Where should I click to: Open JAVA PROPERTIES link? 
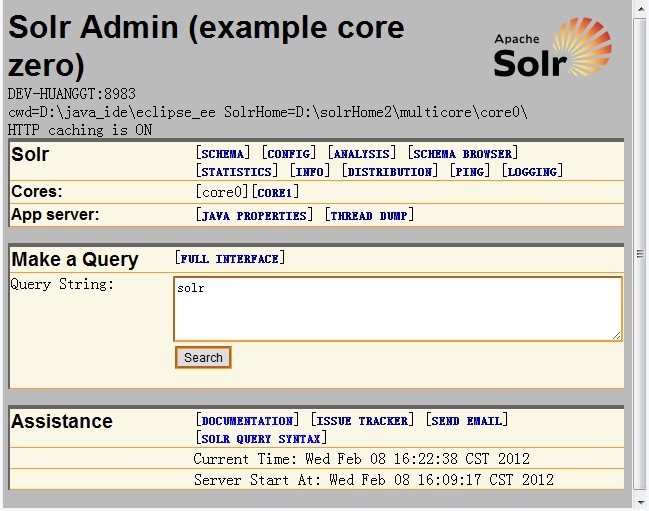coord(254,216)
